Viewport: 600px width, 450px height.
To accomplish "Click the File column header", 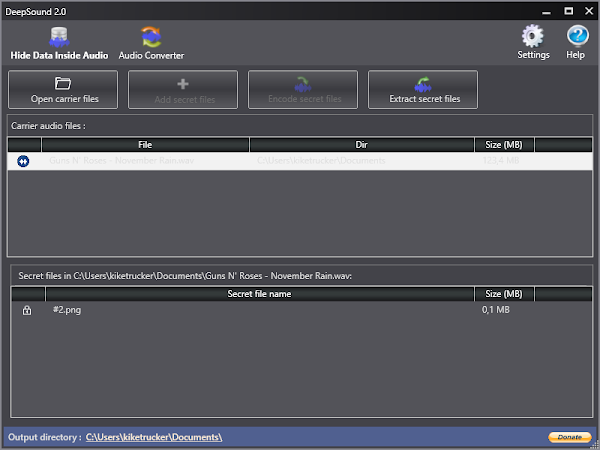I will click(x=145, y=145).
